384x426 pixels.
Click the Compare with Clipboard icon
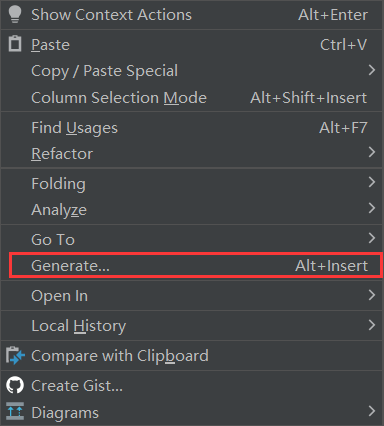[x=15, y=355]
